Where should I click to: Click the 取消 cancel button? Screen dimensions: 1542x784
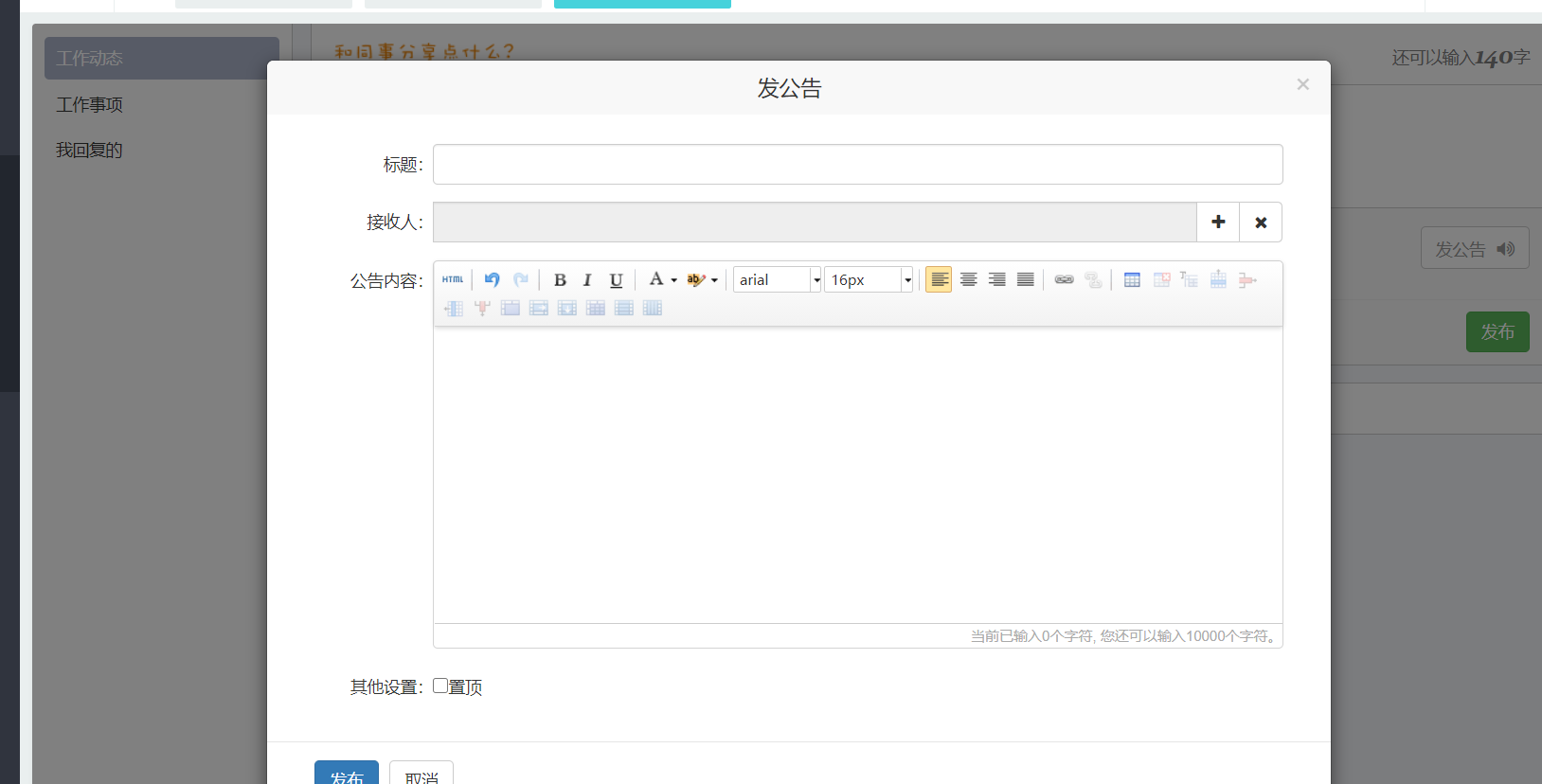point(421,773)
